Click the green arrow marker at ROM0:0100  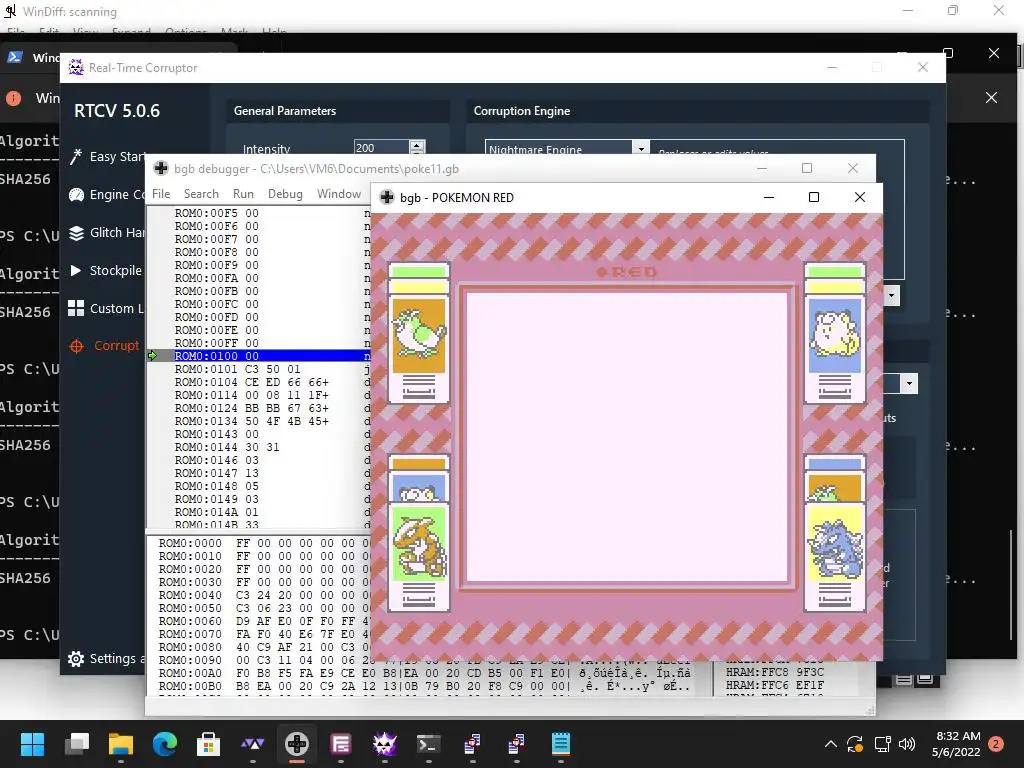[152, 356]
